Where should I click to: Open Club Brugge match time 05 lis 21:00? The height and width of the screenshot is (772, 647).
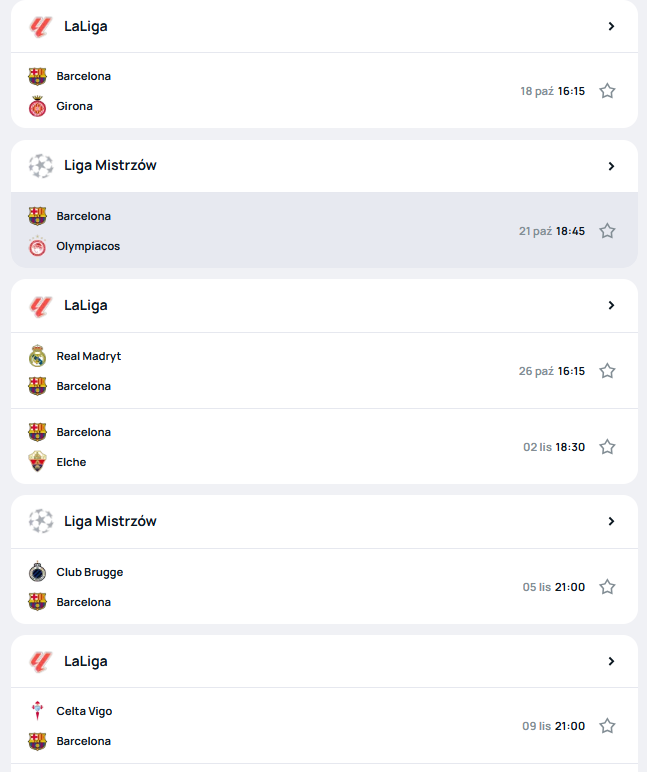[553, 587]
